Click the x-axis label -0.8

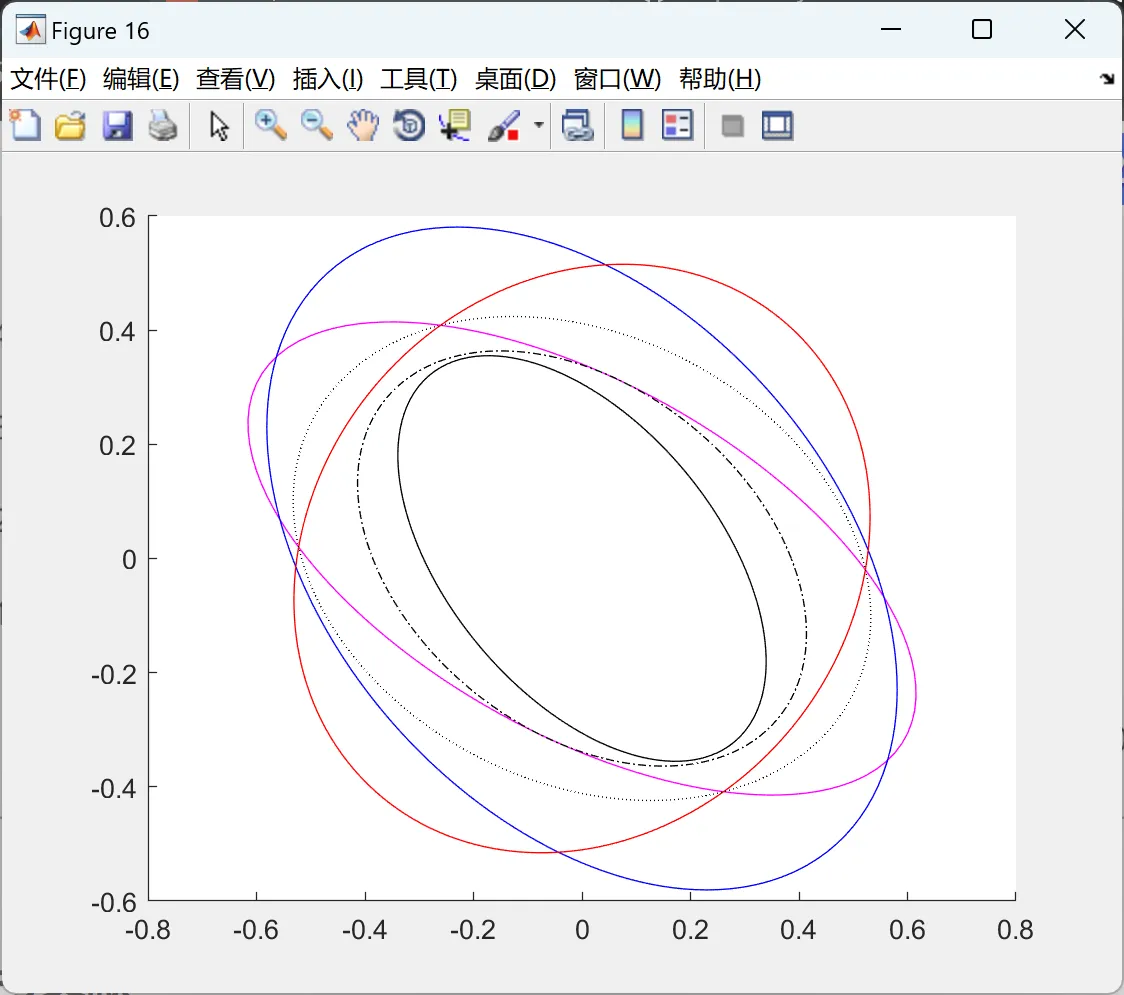click(148, 930)
